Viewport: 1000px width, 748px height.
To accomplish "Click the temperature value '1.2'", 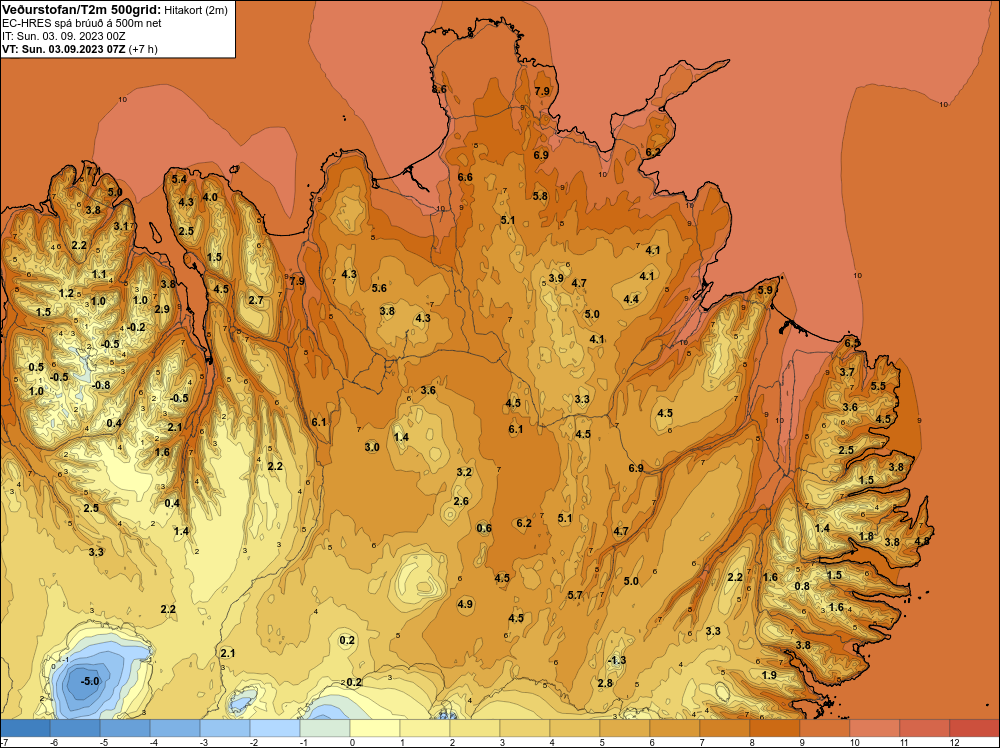I will coord(66,294).
